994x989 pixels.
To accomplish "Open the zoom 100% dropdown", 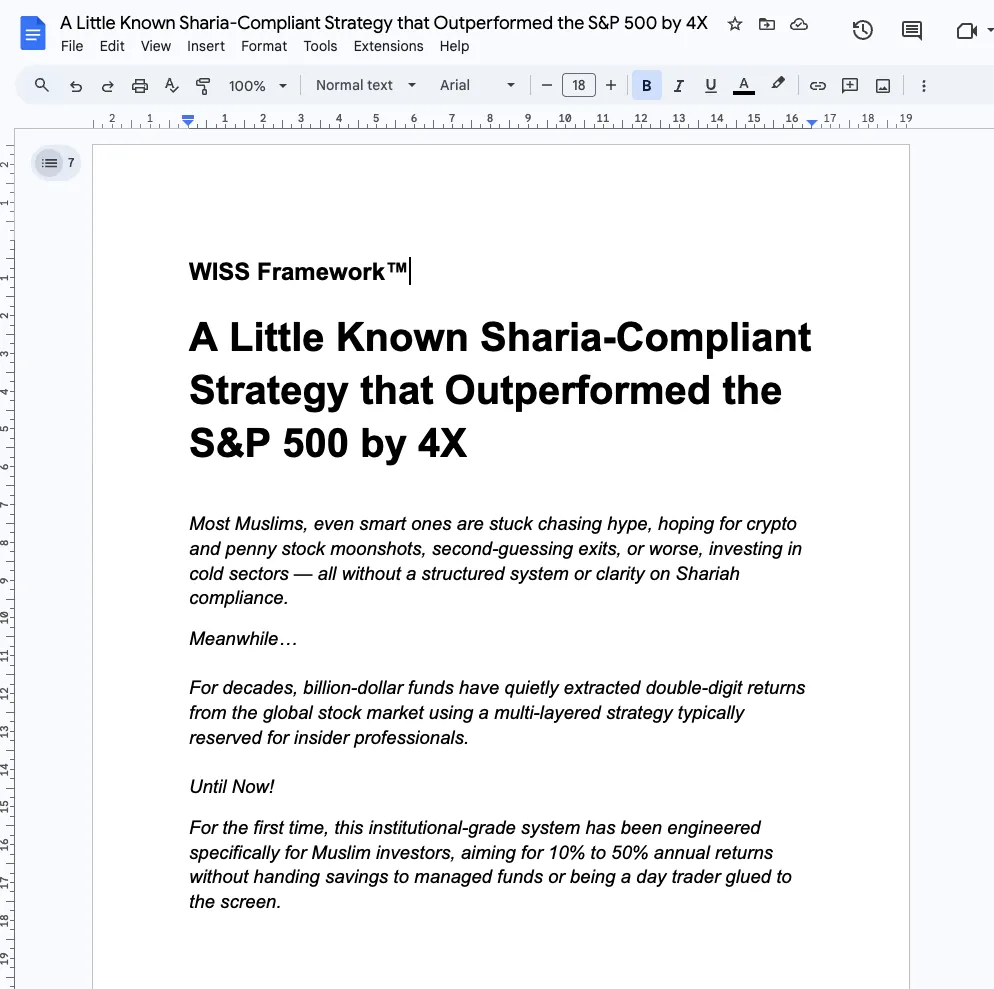I will [257, 86].
